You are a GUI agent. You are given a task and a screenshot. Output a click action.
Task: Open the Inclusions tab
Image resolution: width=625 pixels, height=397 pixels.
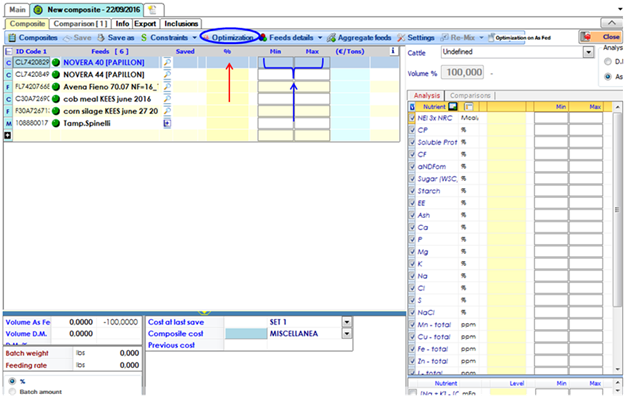click(x=181, y=24)
